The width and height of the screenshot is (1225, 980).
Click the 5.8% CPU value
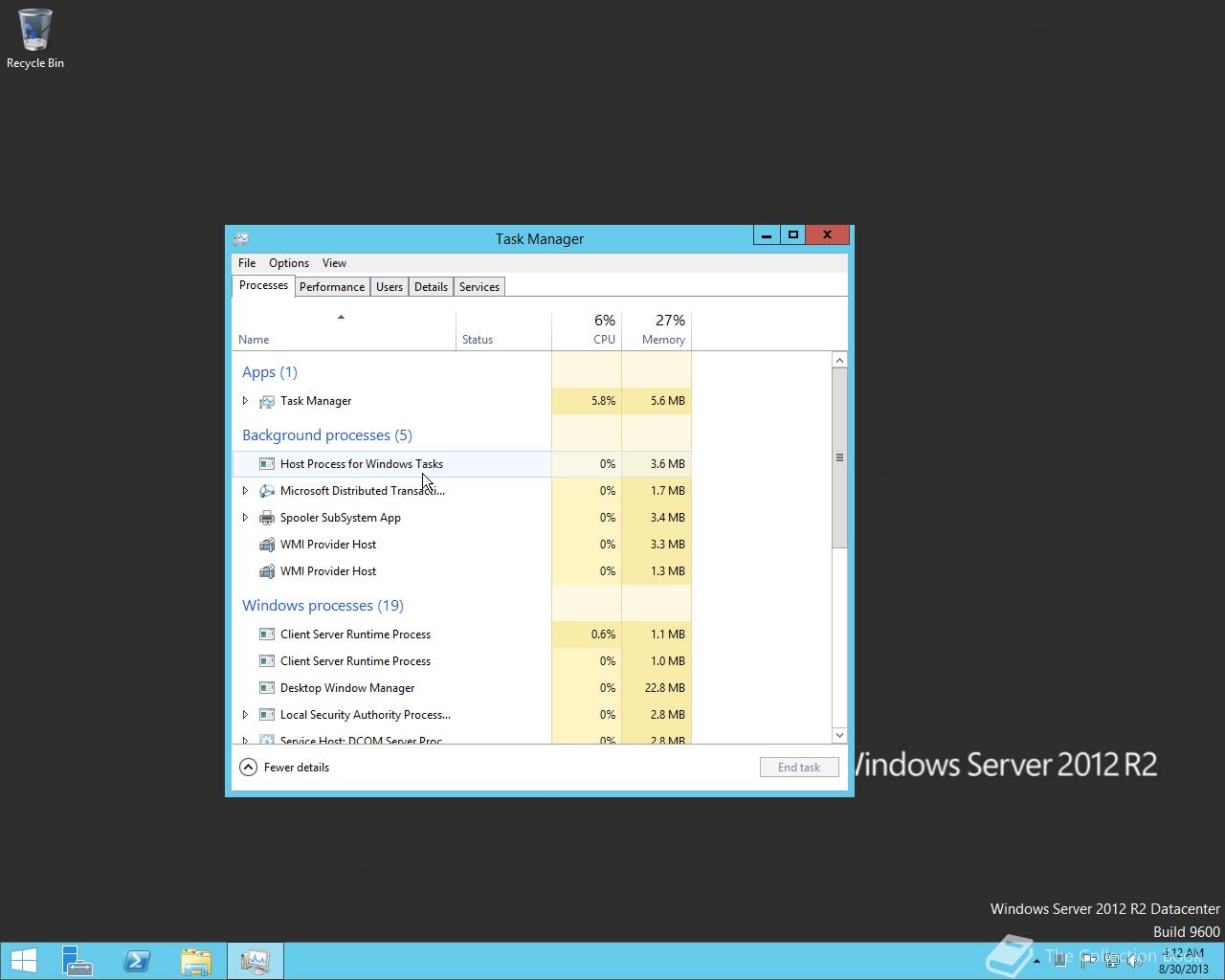pos(604,401)
